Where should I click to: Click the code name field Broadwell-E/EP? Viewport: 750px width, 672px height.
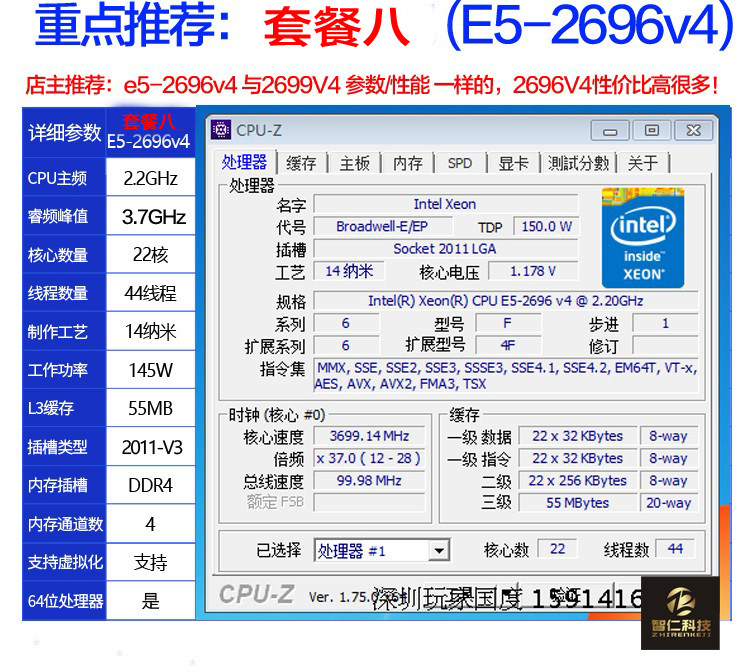point(383,226)
